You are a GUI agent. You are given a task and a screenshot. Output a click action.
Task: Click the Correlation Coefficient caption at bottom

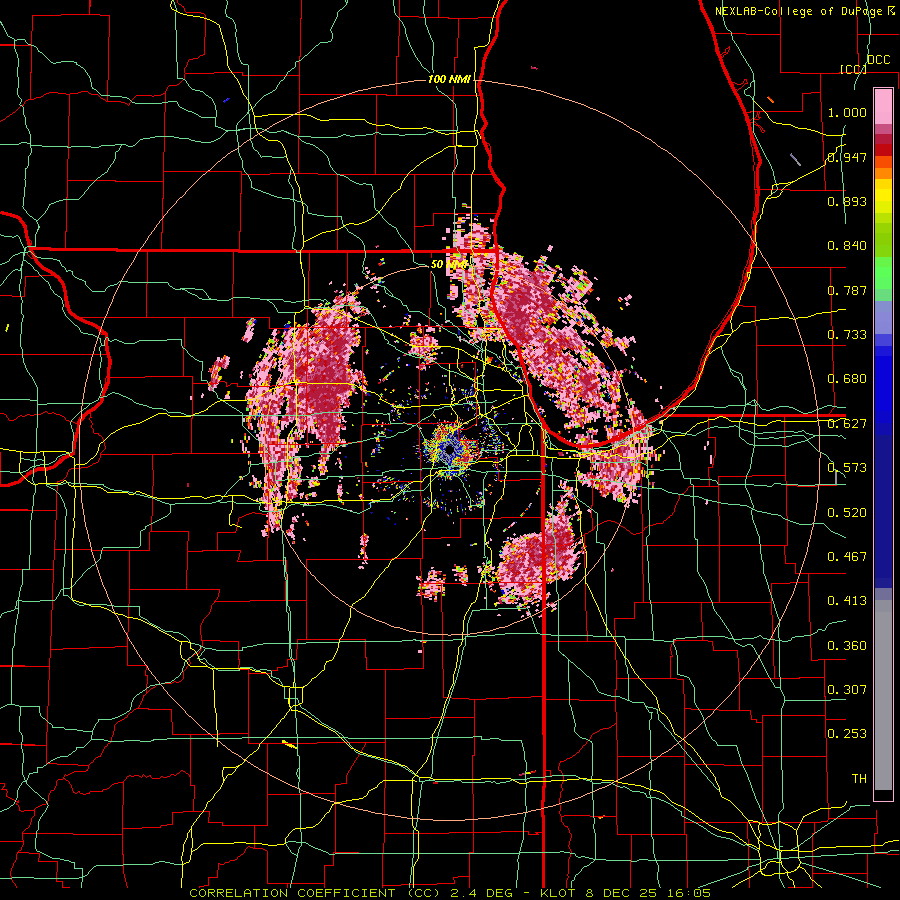(x=449, y=893)
